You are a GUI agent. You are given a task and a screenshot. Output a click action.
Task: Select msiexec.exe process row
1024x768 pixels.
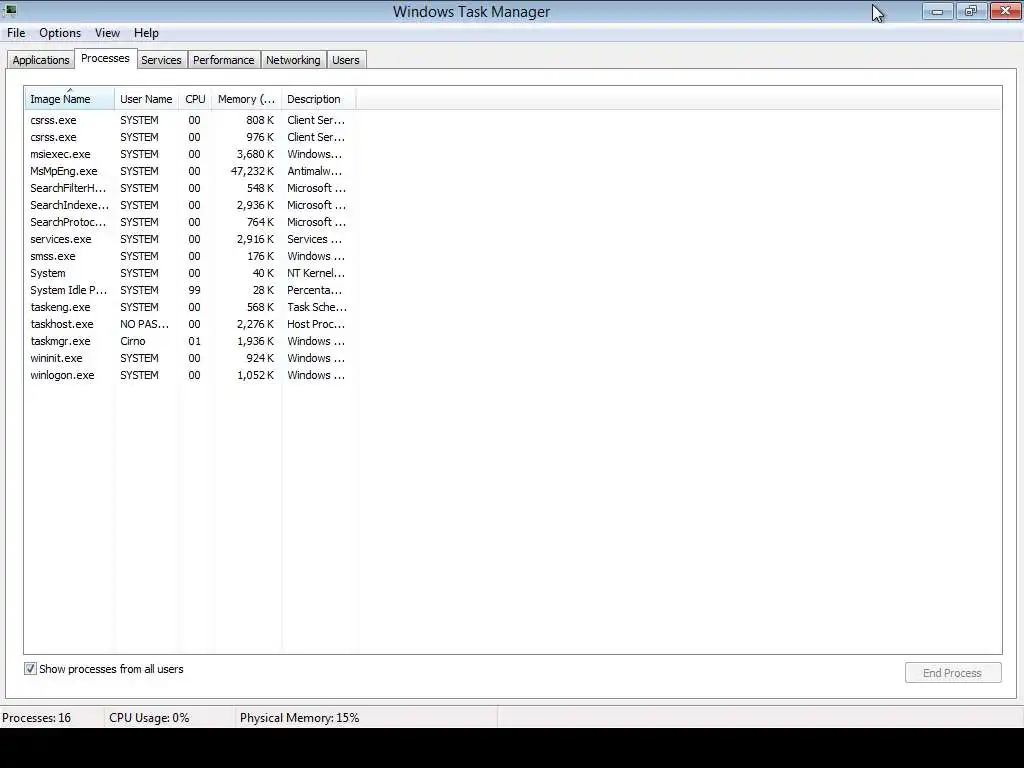(189, 154)
